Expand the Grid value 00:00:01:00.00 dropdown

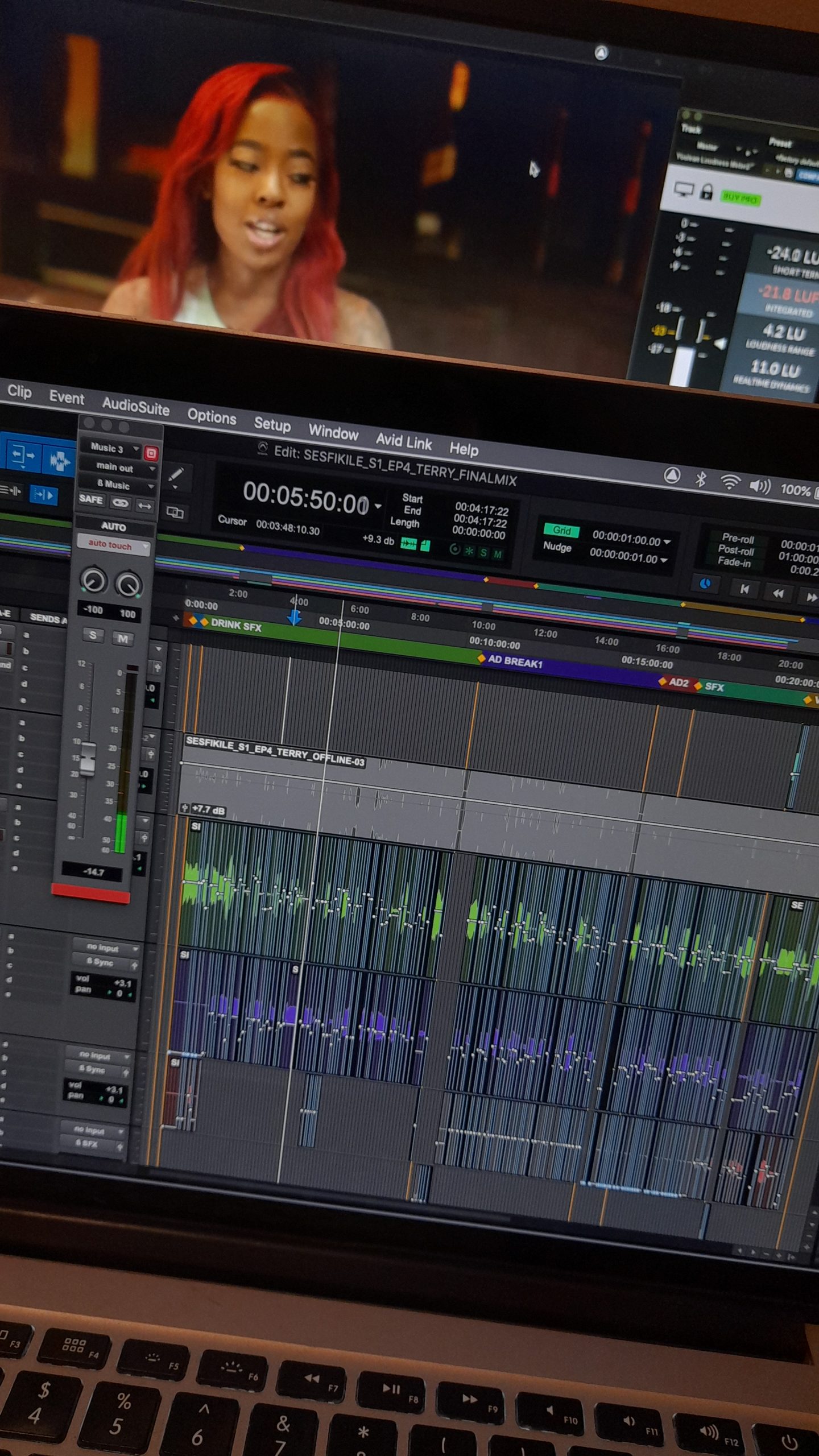(667, 541)
